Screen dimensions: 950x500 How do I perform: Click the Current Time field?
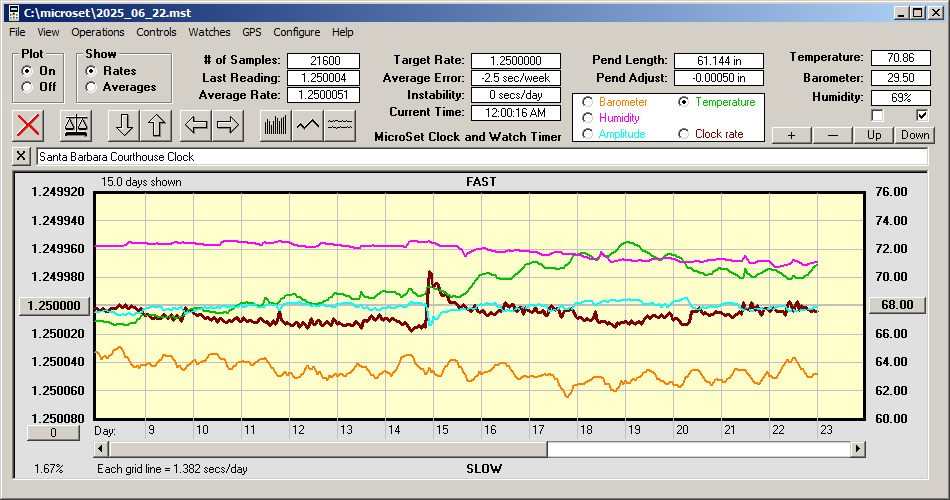(516, 113)
